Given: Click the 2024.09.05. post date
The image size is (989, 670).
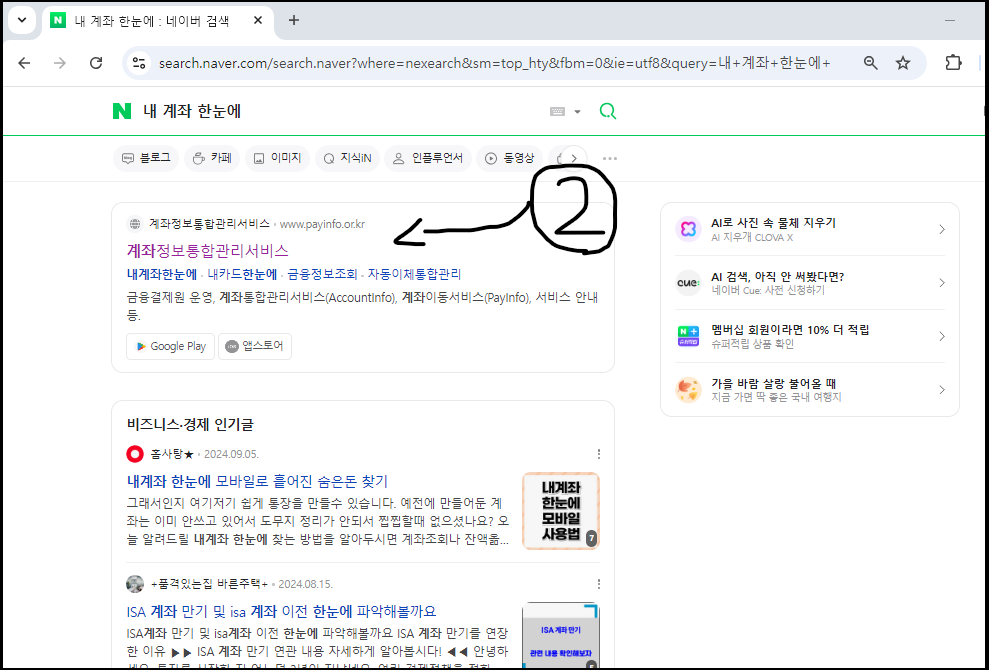Looking at the screenshot, I should (x=231, y=454).
